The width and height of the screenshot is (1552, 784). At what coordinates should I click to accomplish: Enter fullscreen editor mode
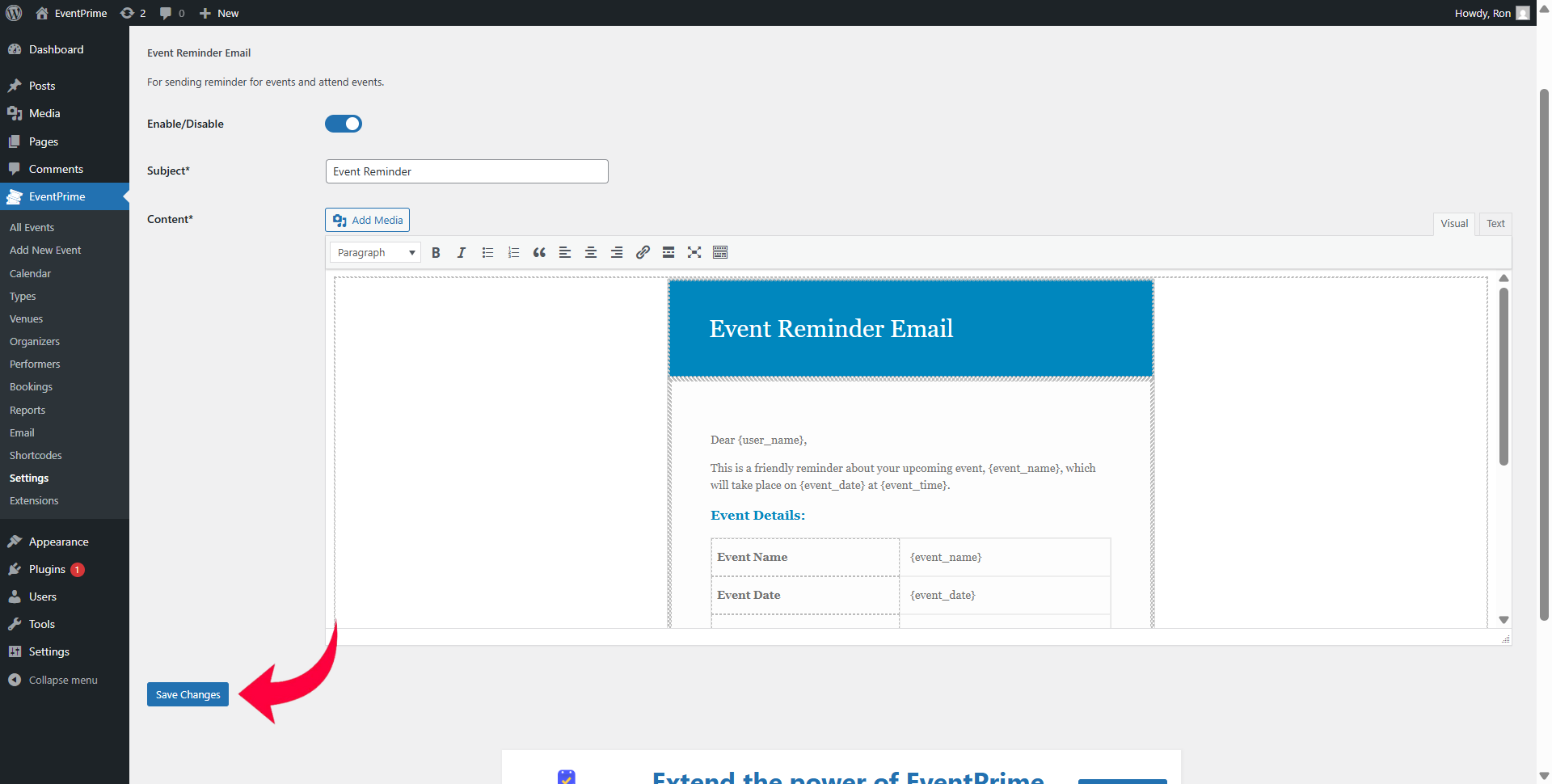(694, 252)
